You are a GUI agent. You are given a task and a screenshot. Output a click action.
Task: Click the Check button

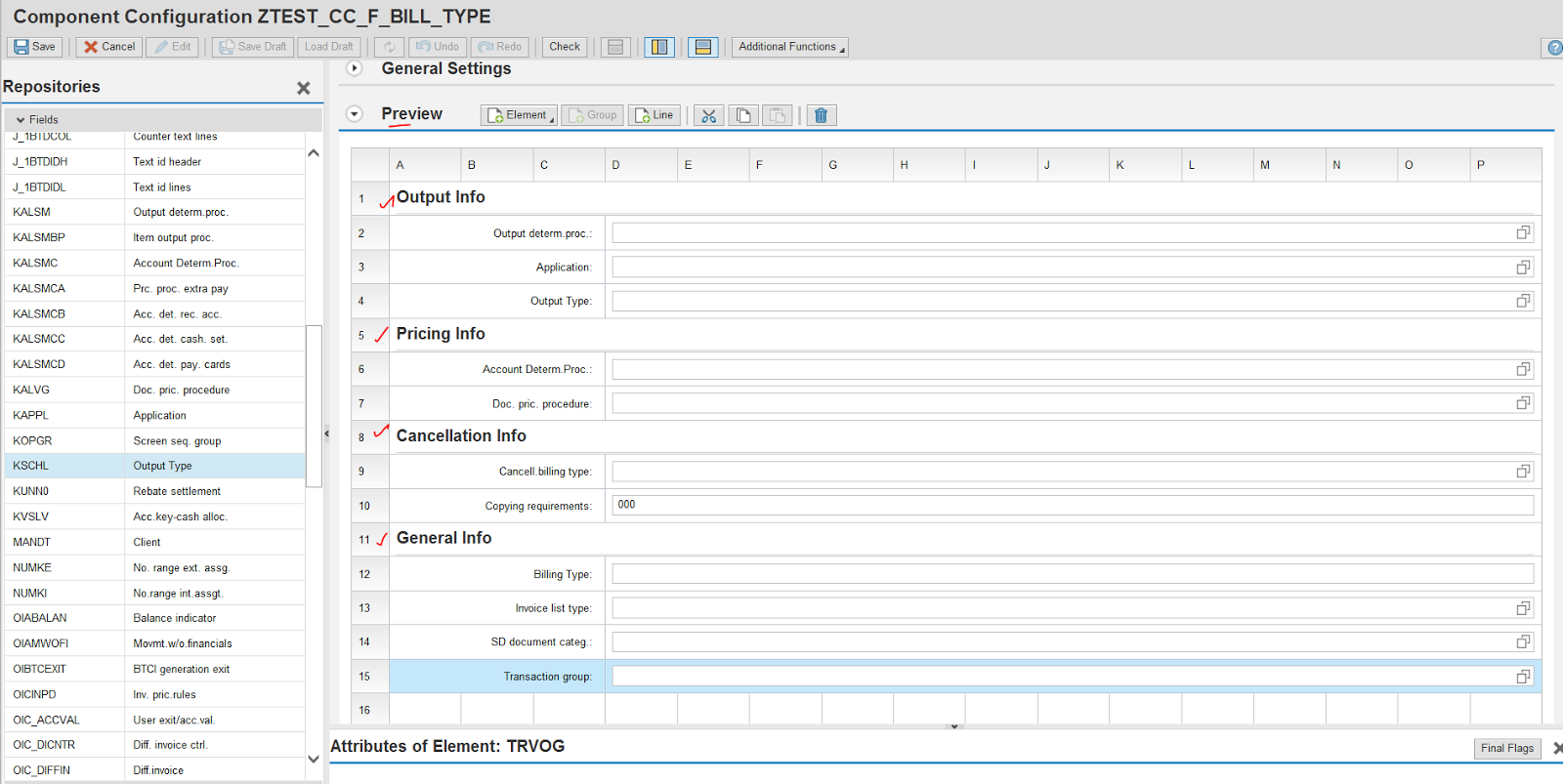565,47
